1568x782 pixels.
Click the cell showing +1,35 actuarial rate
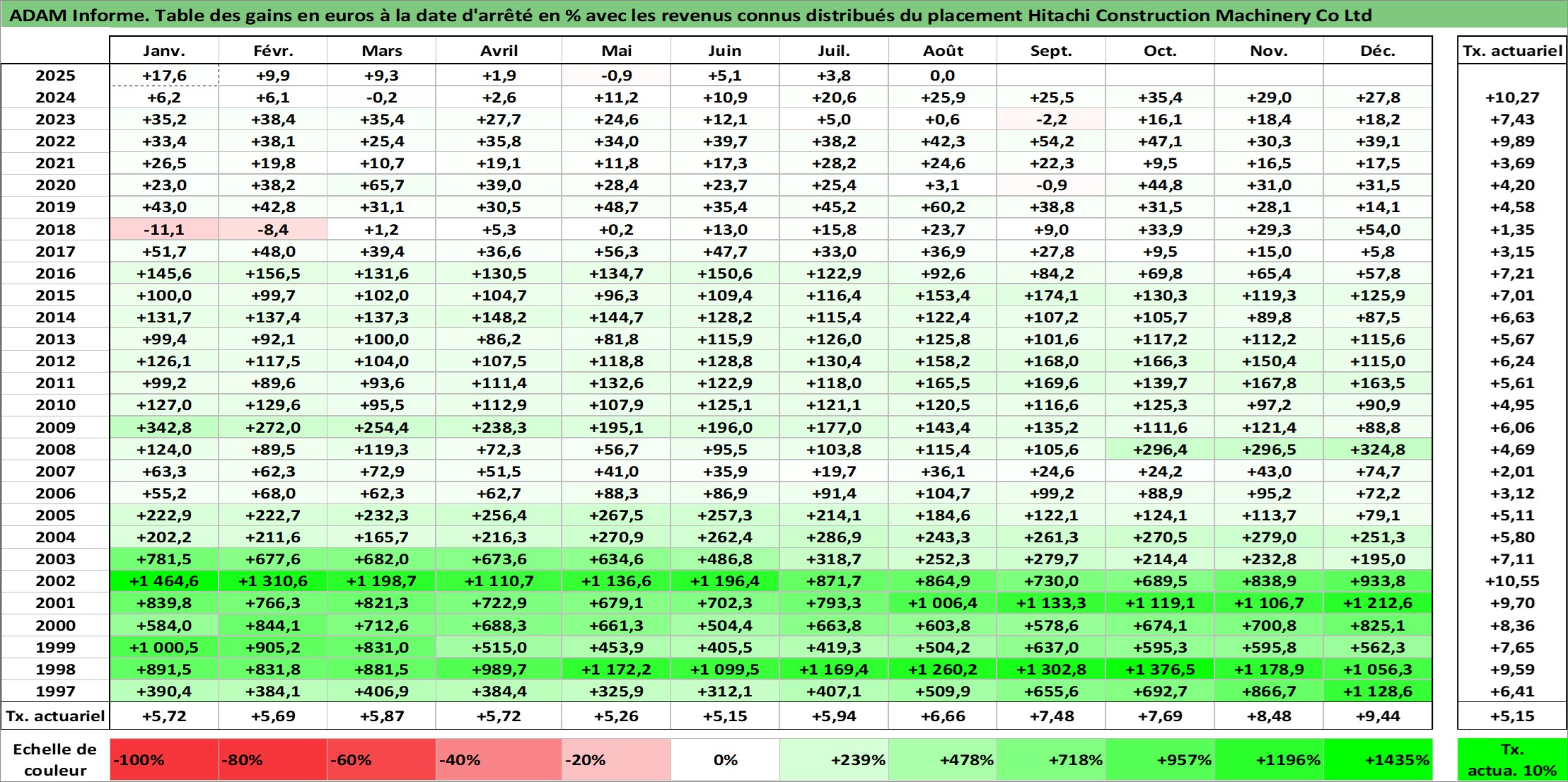(1512, 230)
